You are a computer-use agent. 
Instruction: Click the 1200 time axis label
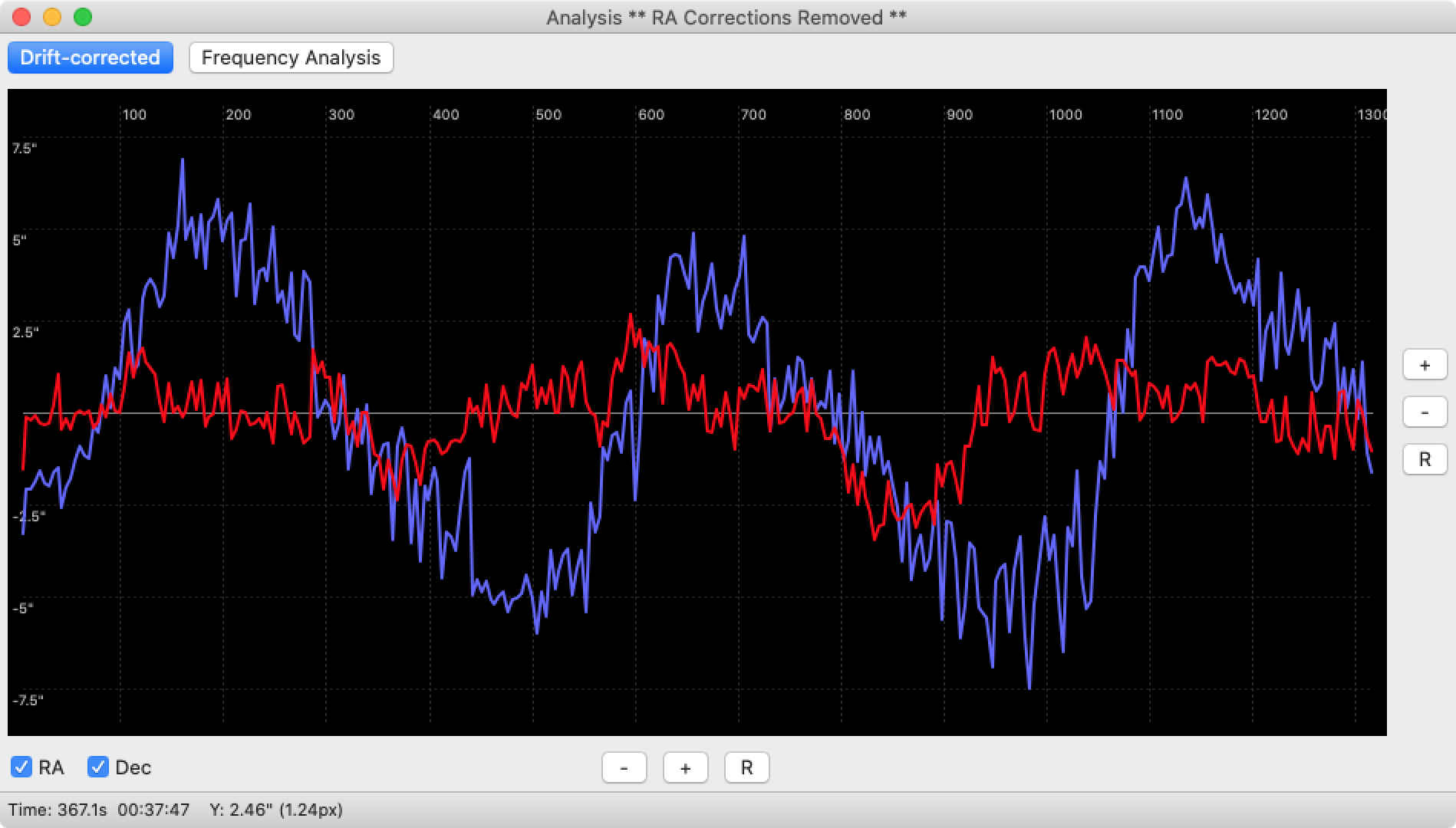coord(1270,114)
